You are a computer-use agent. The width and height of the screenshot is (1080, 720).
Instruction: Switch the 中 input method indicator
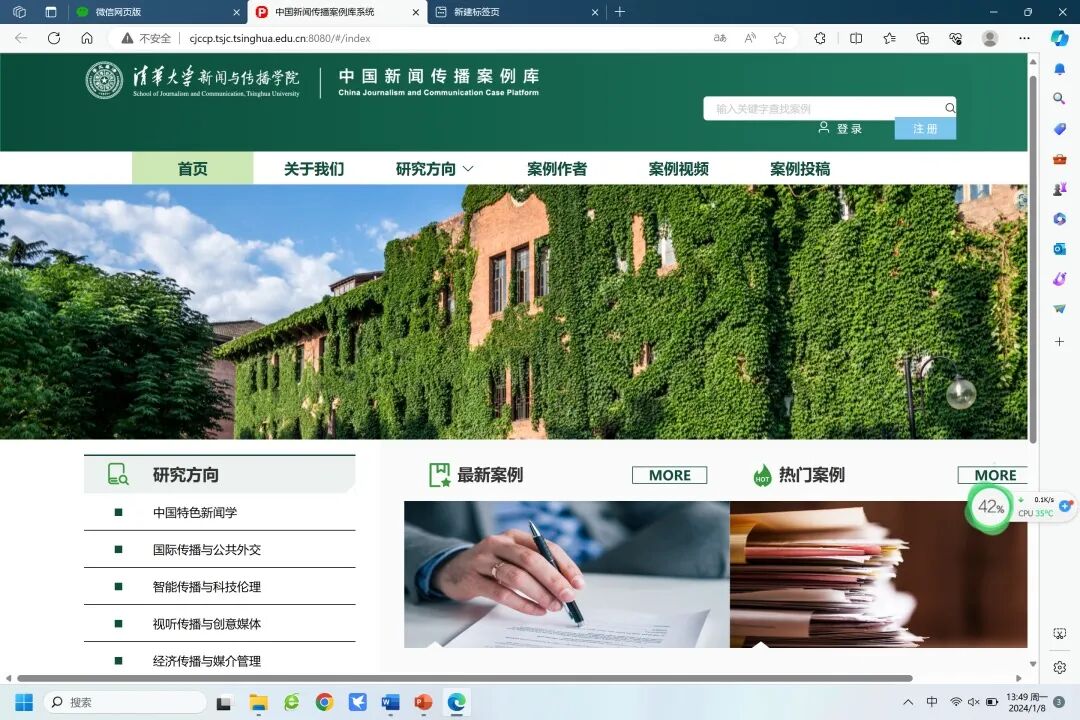[932, 702]
